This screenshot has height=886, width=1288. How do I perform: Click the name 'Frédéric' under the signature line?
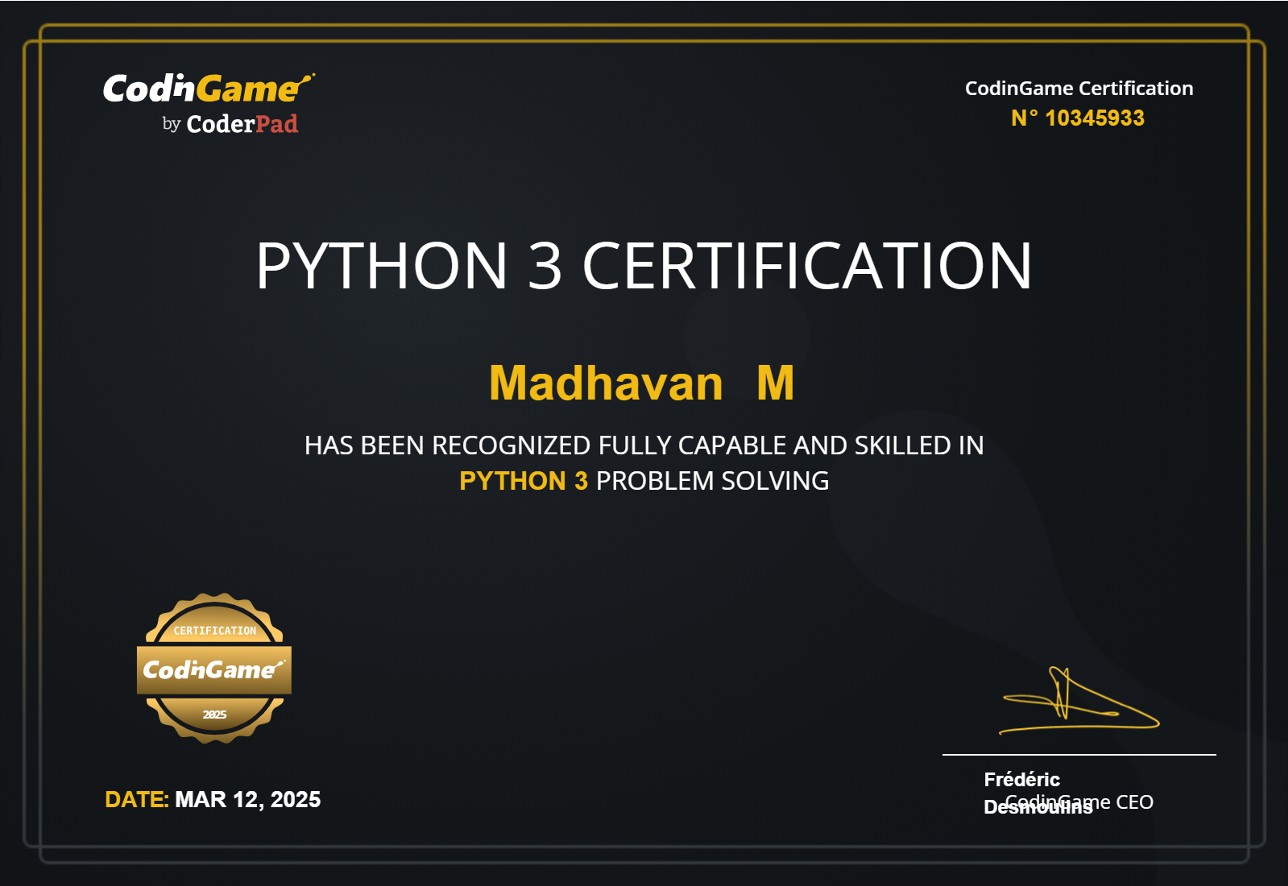(1022, 780)
